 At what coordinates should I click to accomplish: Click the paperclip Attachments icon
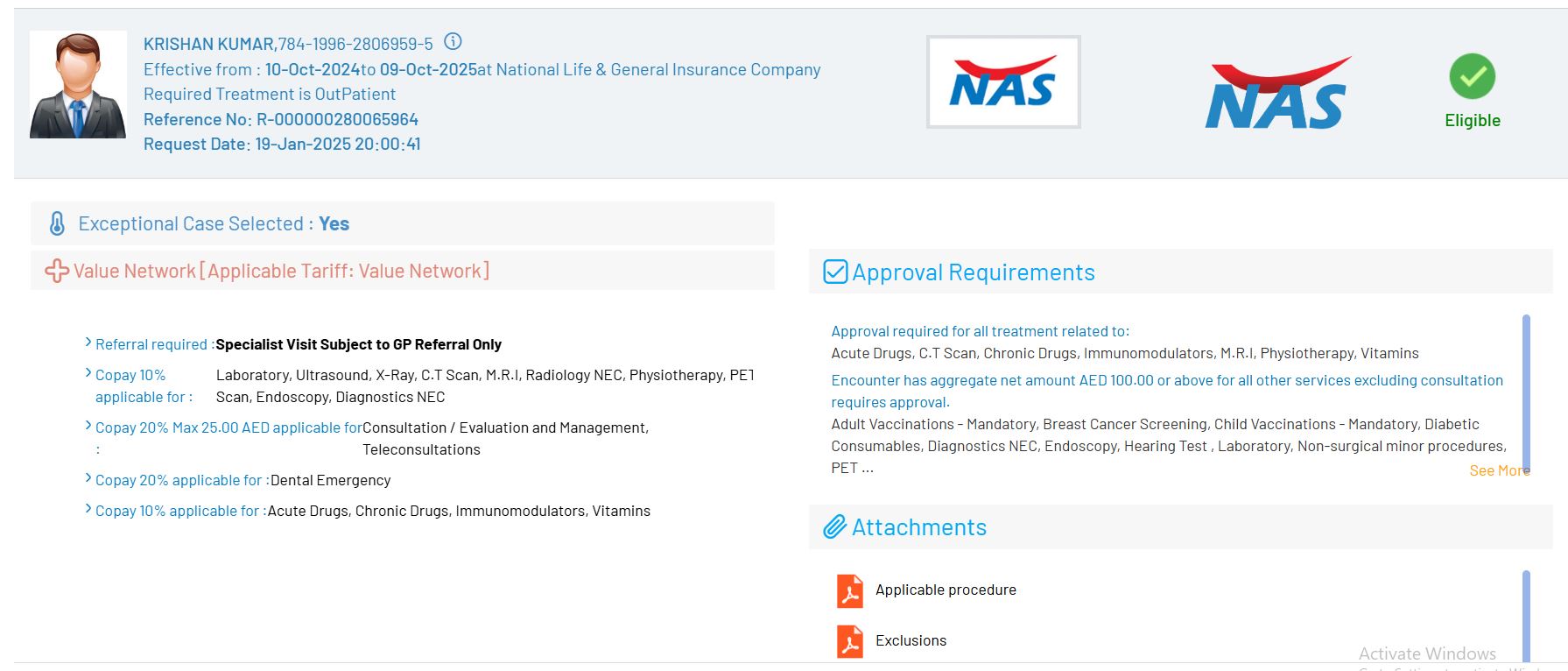(x=835, y=526)
